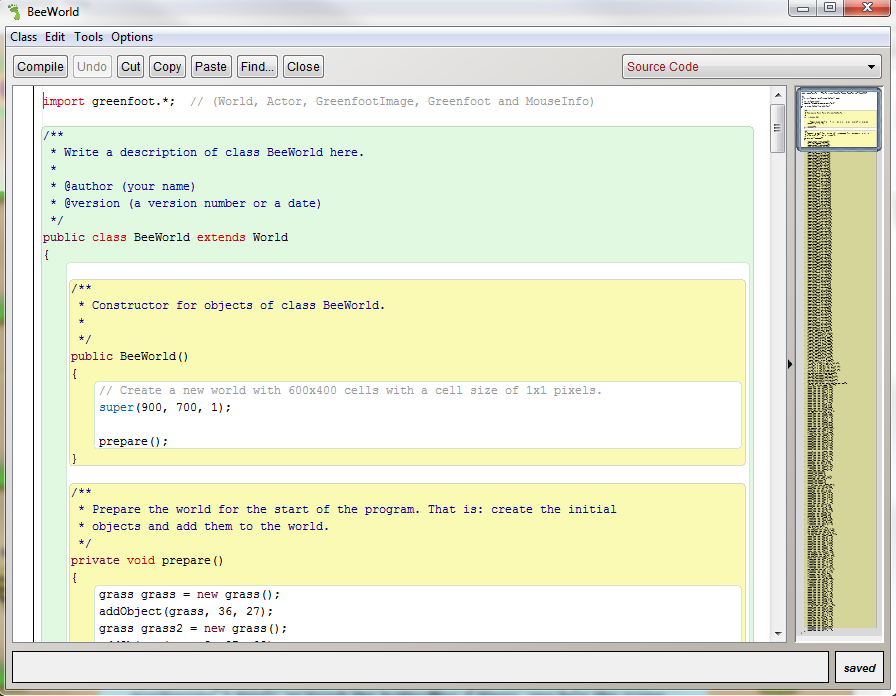Click the scroll down arrow of editor
896x696 pixels.
point(777,634)
